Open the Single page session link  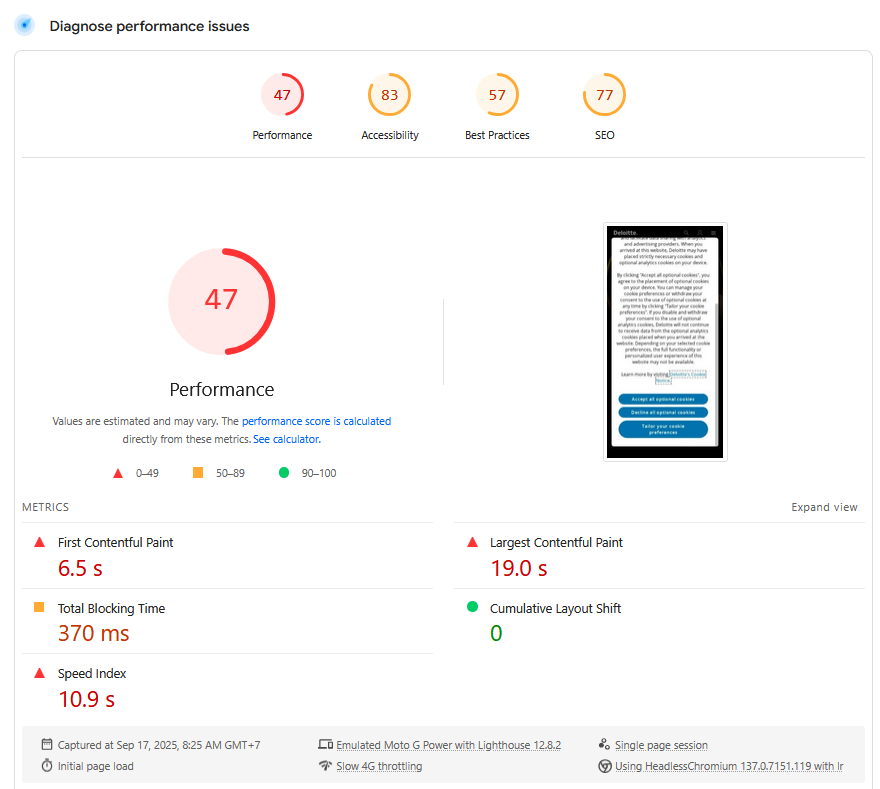[661, 744]
